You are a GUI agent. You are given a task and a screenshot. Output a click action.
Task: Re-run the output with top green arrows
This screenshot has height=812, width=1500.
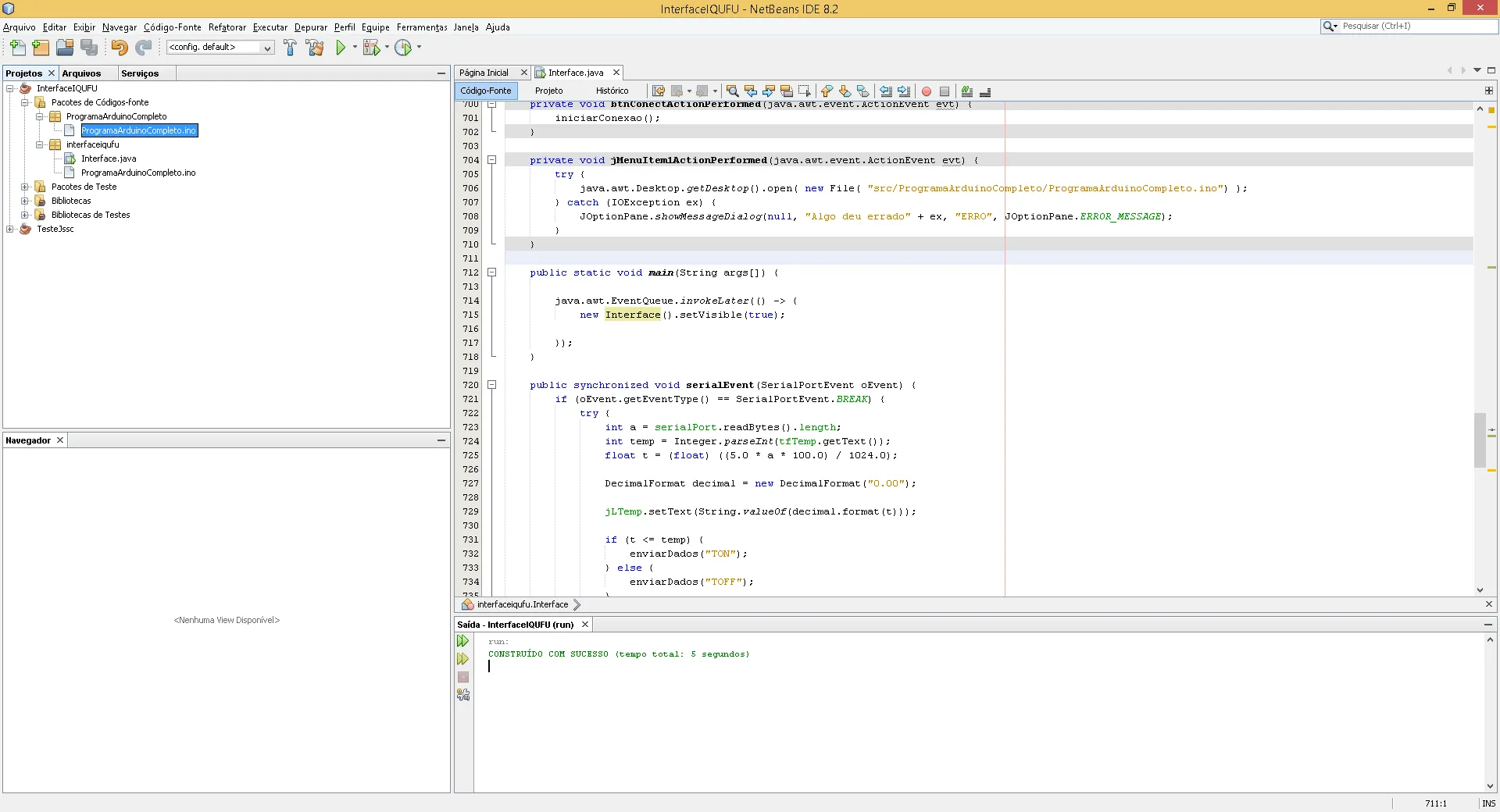pyautogui.click(x=463, y=641)
